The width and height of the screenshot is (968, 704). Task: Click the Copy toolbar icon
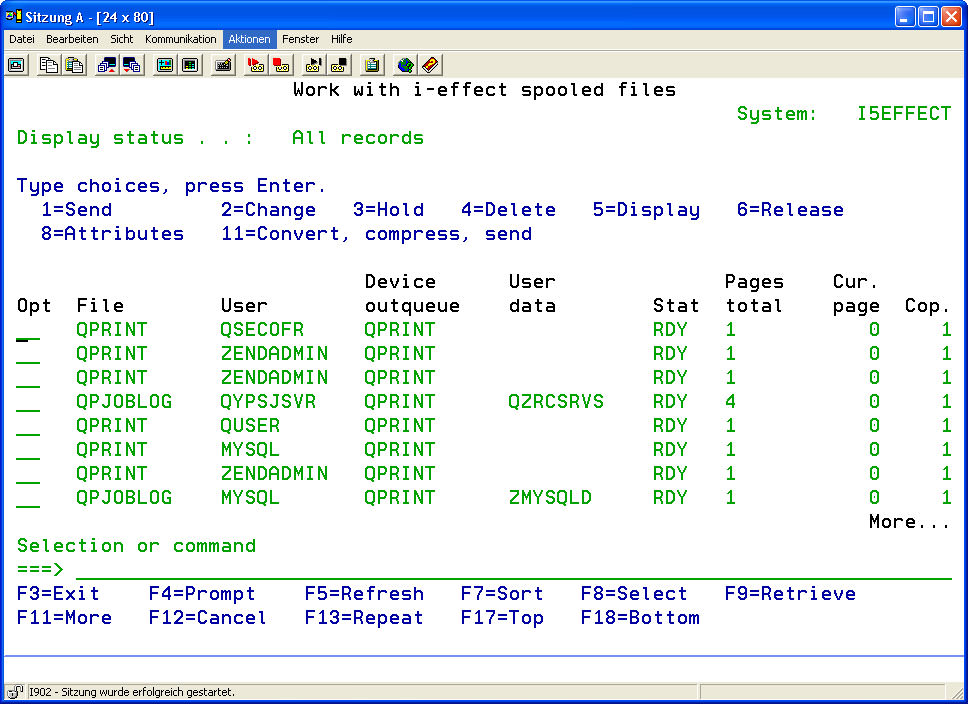pyautogui.click(x=49, y=65)
